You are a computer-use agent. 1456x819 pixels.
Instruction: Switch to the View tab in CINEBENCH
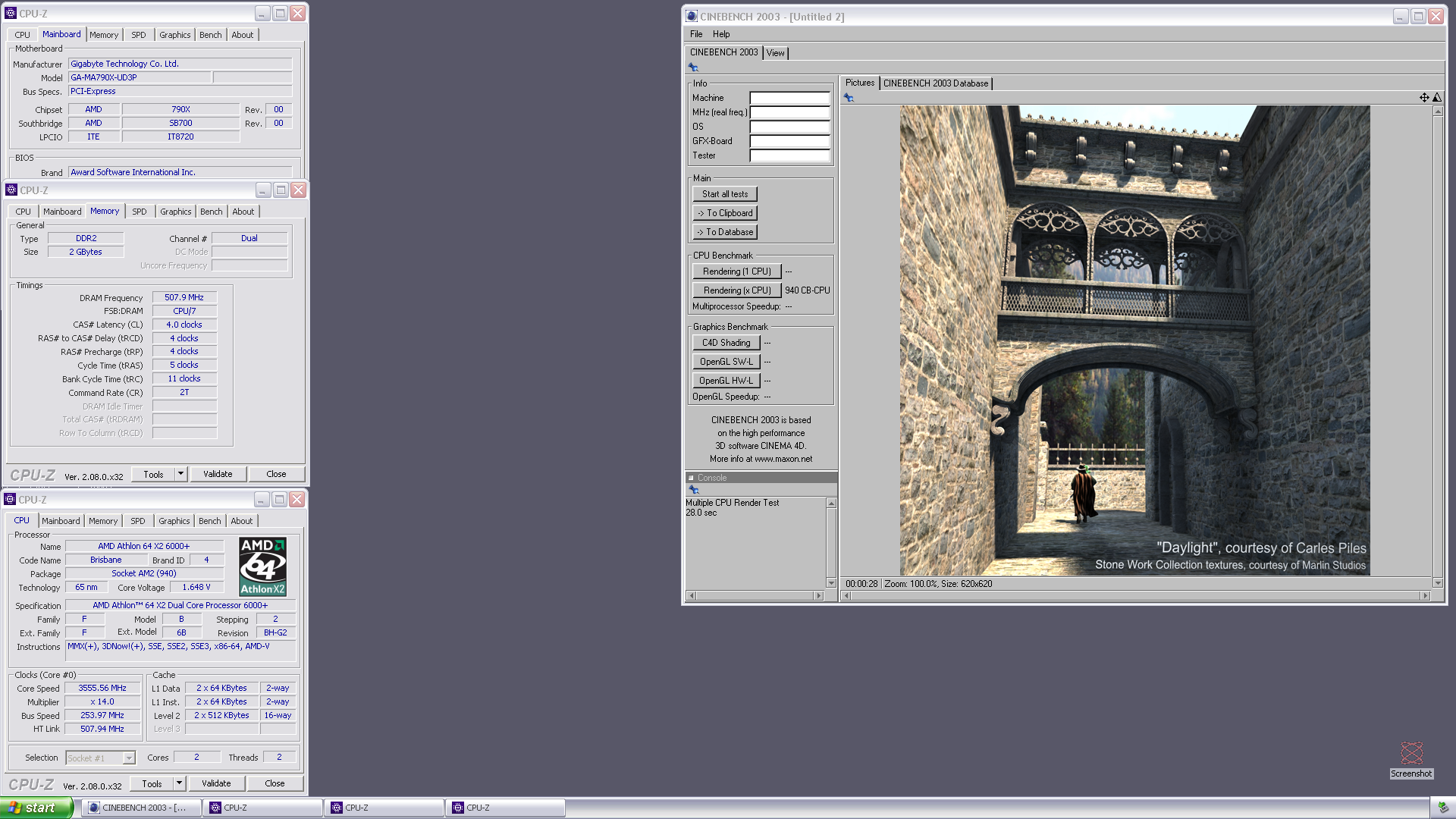click(x=775, y=53)
